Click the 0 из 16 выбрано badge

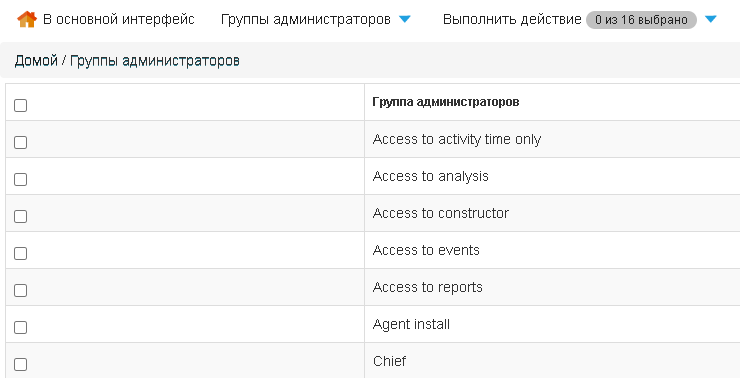(x=641, y=20)
